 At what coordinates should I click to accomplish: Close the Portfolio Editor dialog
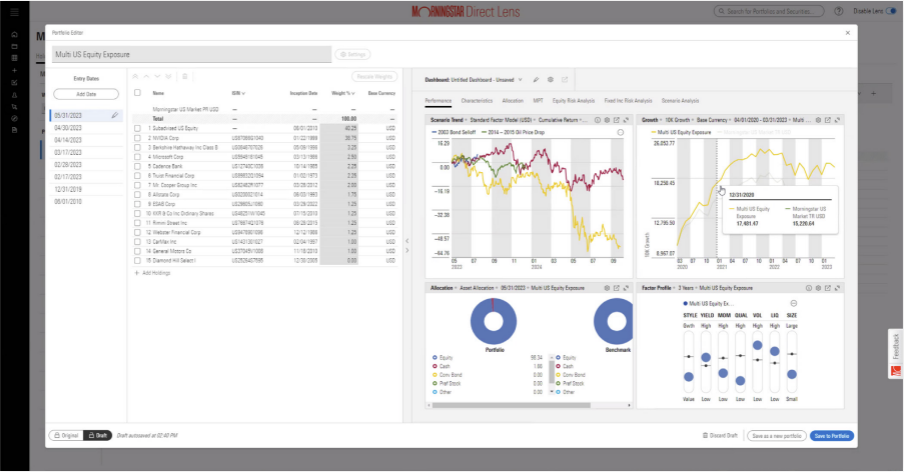click(848, 32)
